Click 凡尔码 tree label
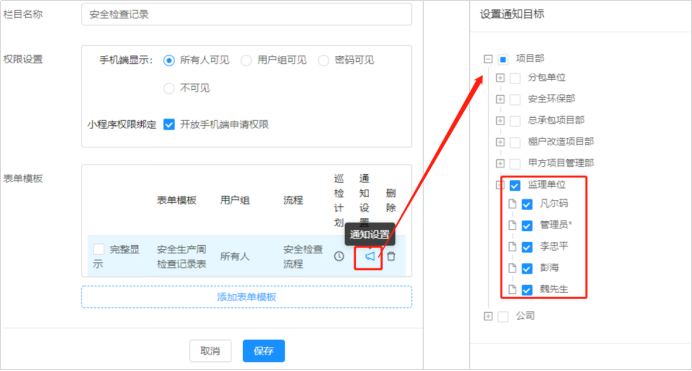This screenshot has height=371, width=692. [554, 203]
